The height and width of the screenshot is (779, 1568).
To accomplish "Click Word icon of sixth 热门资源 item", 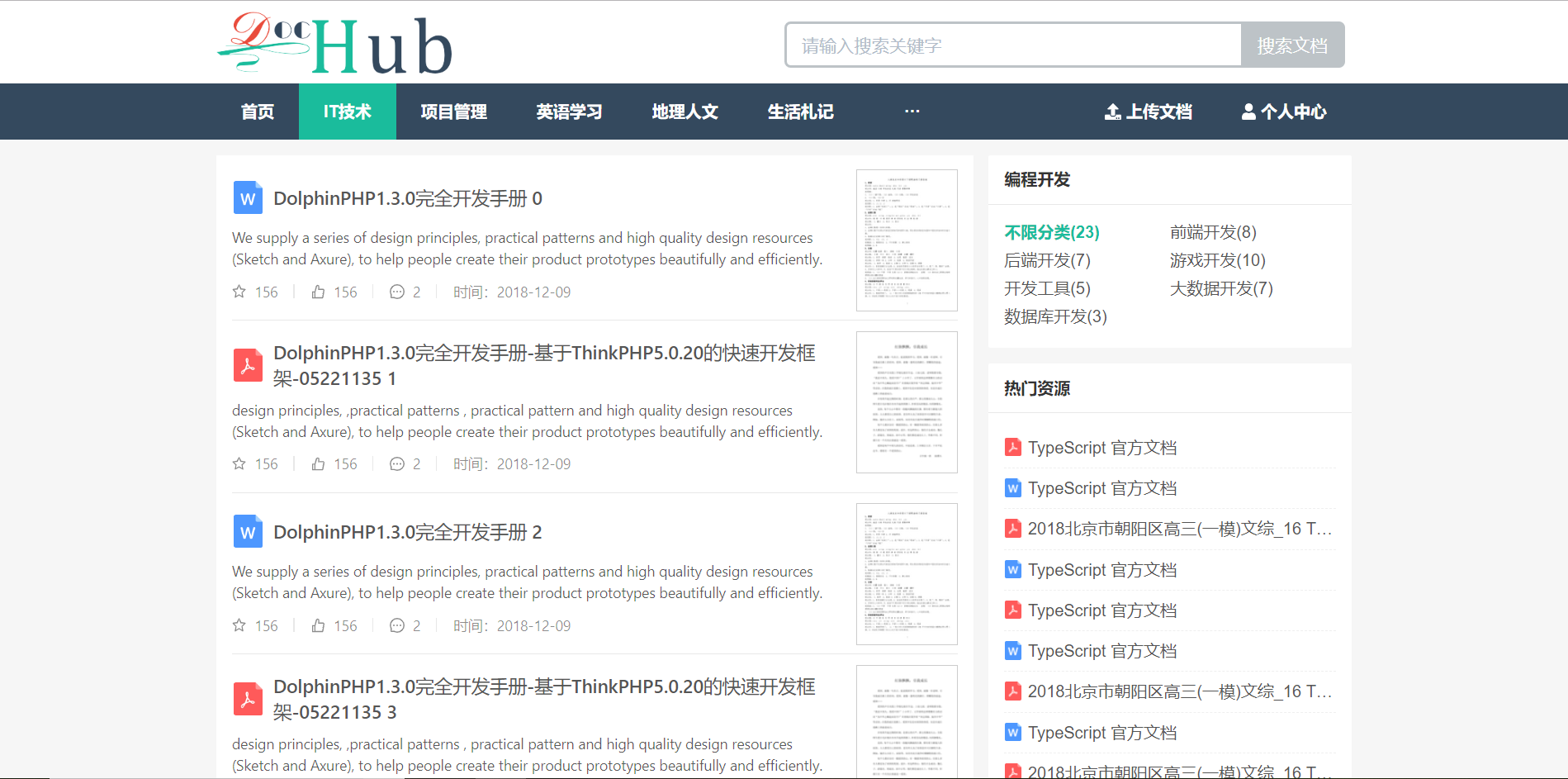I will [1013, 650].
